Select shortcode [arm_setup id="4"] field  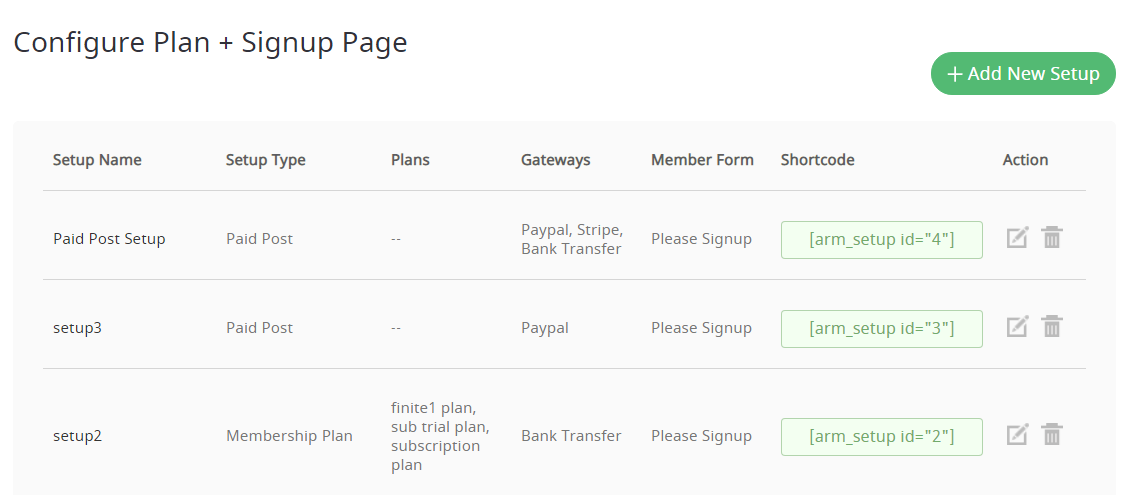coord(881,240)
